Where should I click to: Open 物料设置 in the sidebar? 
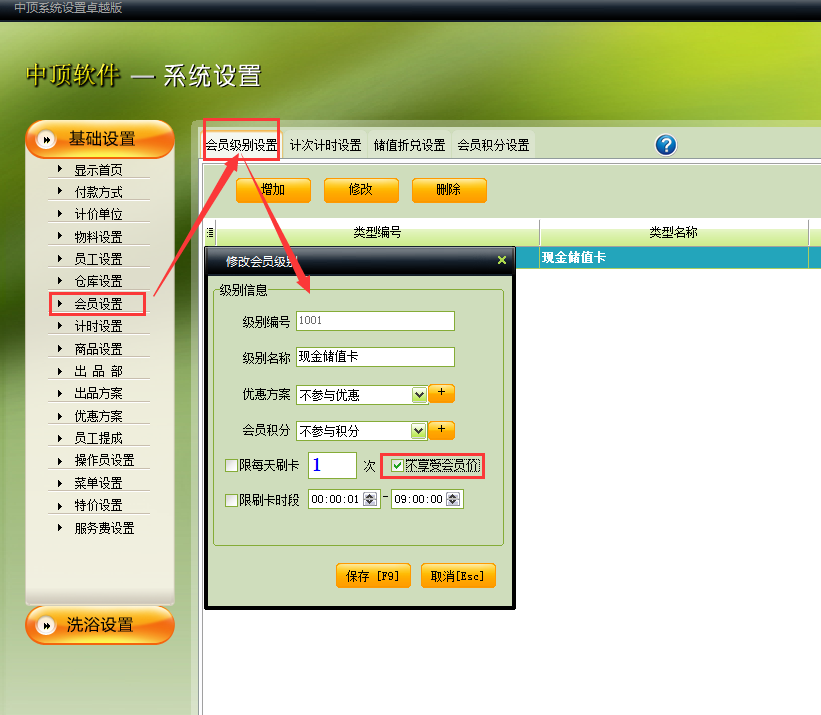98,237
